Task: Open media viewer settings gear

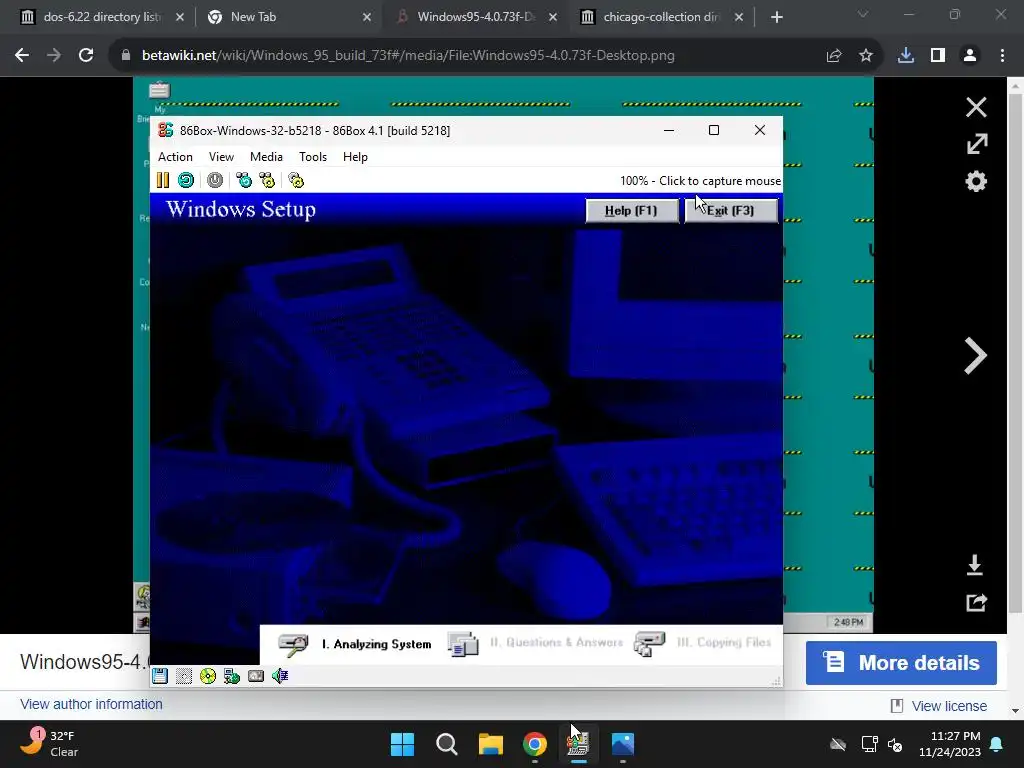Action: point(976,182)
